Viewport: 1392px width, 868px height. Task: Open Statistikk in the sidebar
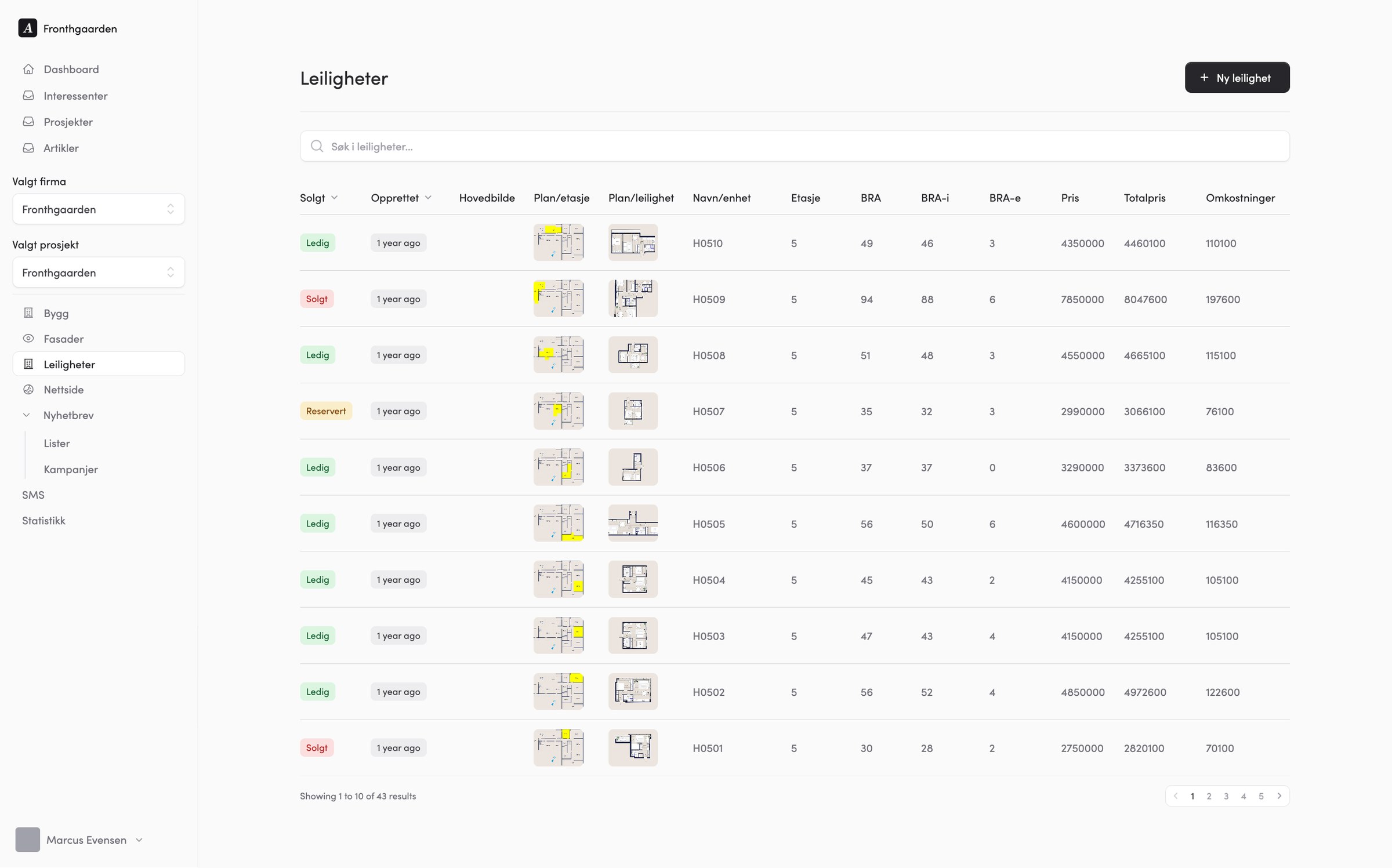point(43,521)
